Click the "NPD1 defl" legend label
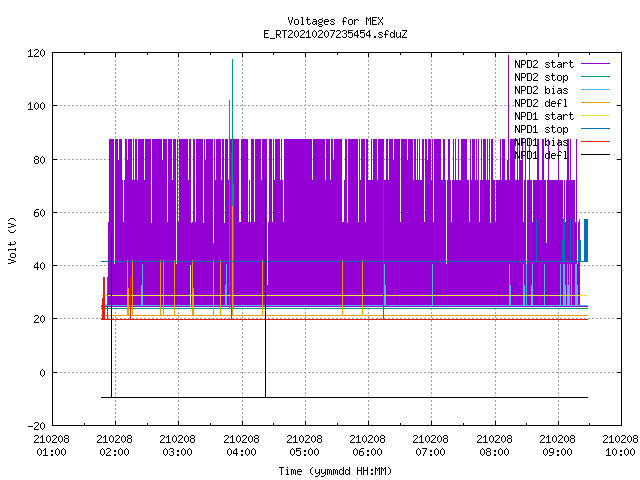The height and width of the screenshot is (480, 640). 541,156
